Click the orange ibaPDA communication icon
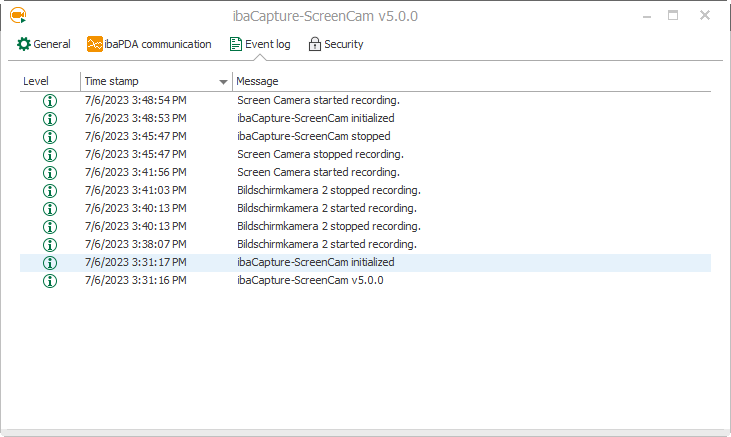Image resolution: width=731 pixels, height=437 pixels. pos(95,44)
